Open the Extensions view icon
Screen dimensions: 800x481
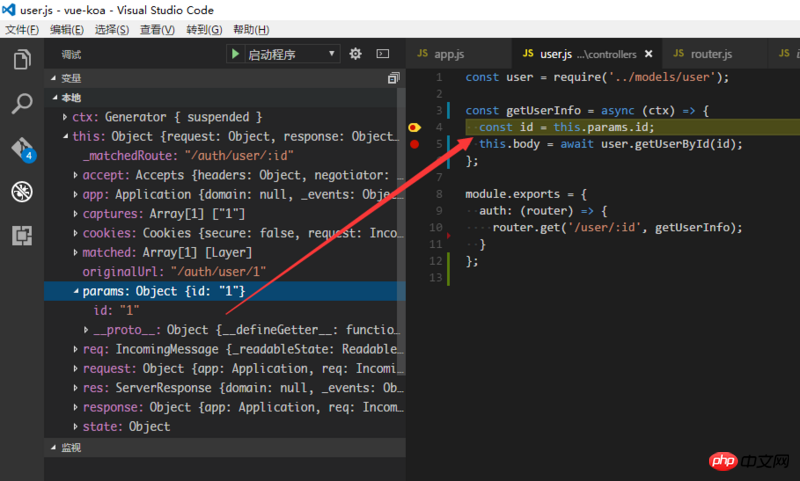pyautogui.click(x=21, y=235)
